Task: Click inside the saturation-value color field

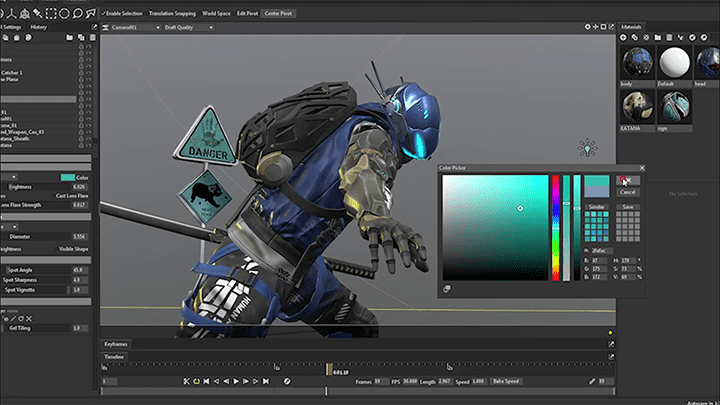Action: [495, 228]
